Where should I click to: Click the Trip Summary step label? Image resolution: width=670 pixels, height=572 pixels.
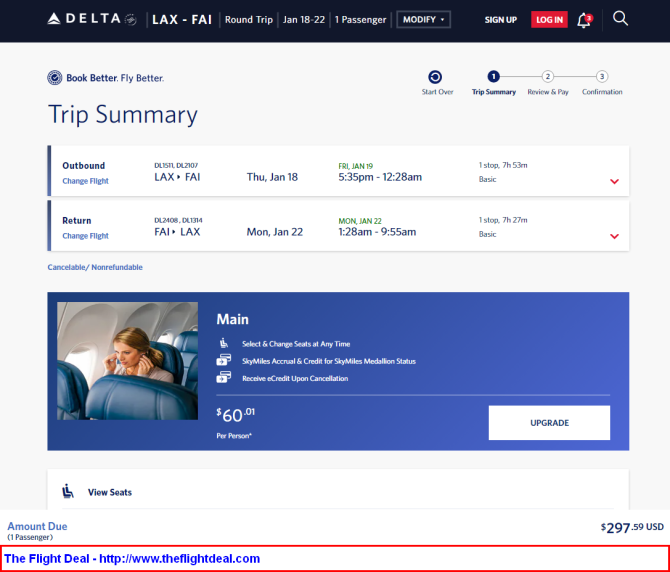(x=494, y=92)
